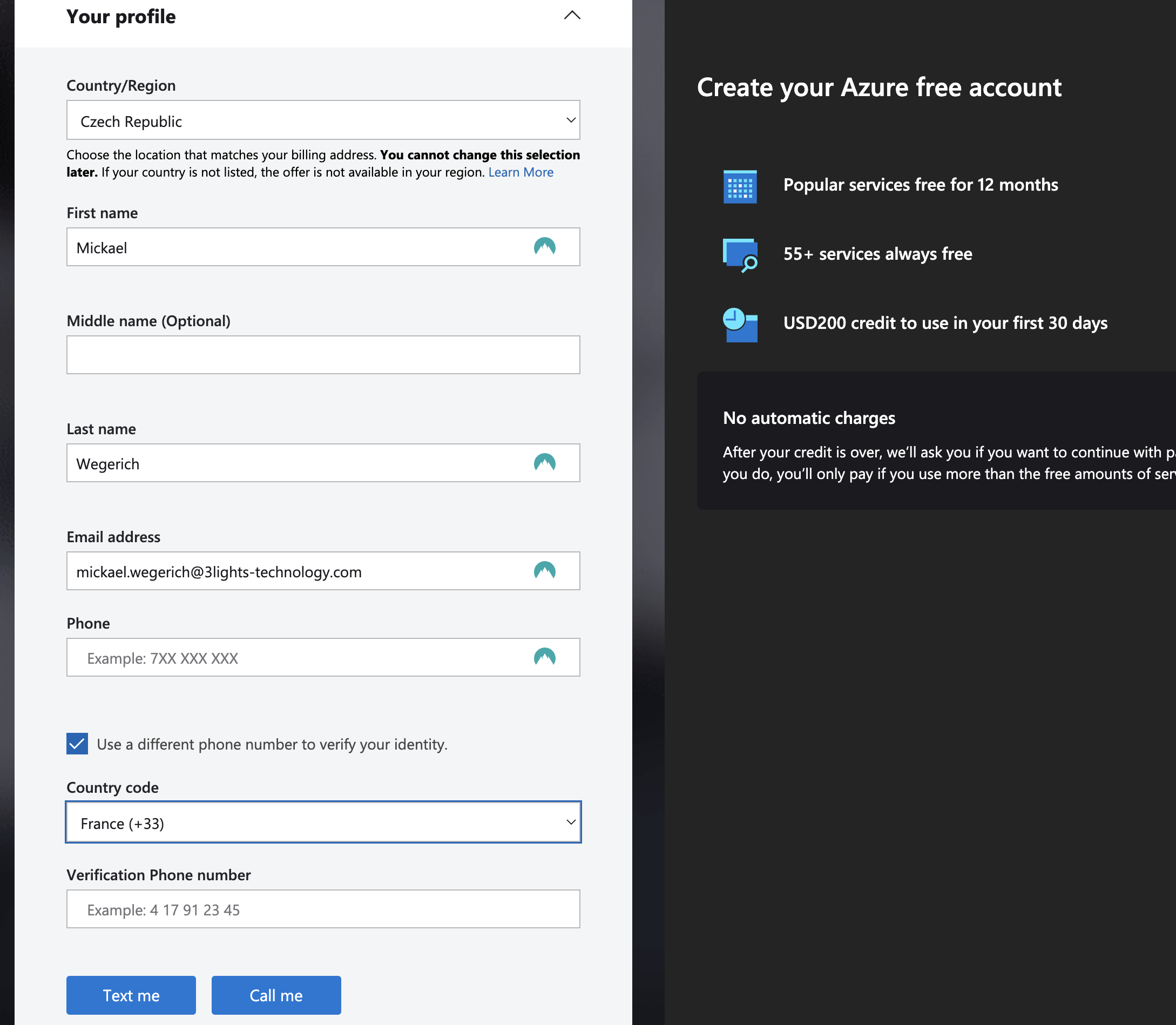Click the clock credit icon beside USD200 credit

click(740, 325)
